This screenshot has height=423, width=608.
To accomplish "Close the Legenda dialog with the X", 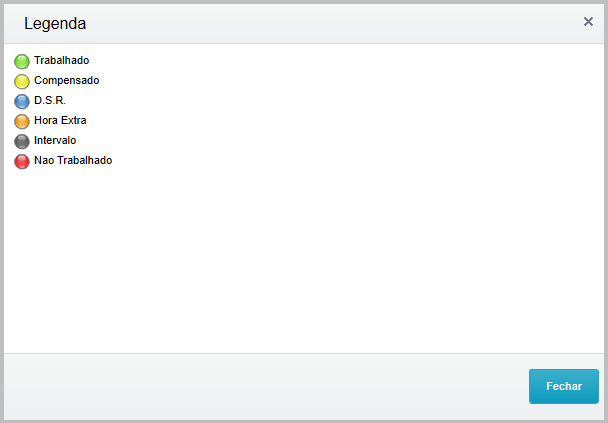I will pos(588,22).
